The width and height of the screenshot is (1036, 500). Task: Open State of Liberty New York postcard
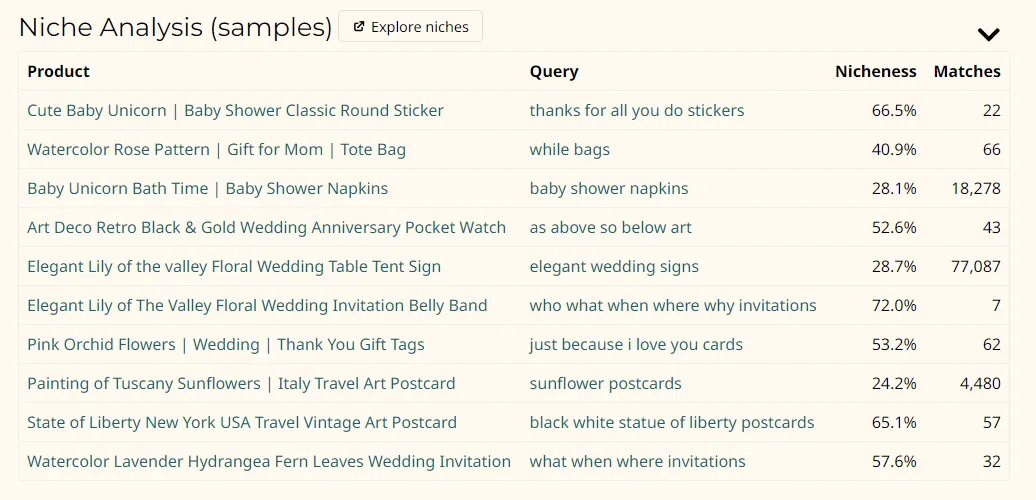pos(242,422)
